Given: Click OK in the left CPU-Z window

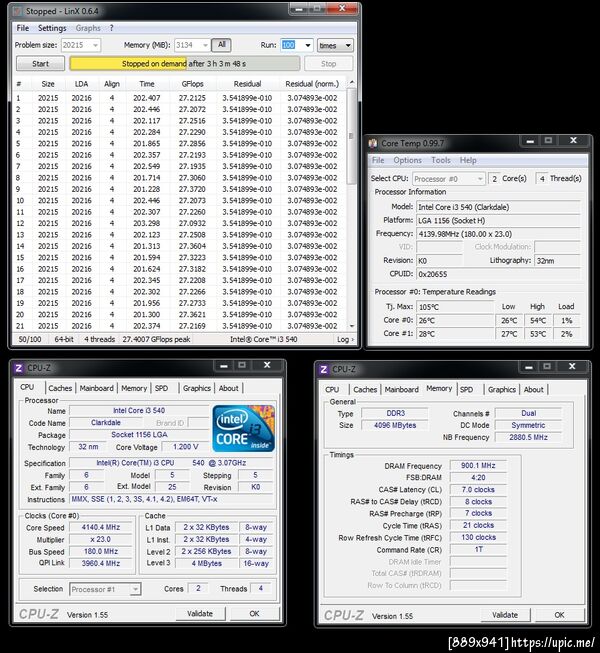Looking at the screenshot, I should pos(254,613).
